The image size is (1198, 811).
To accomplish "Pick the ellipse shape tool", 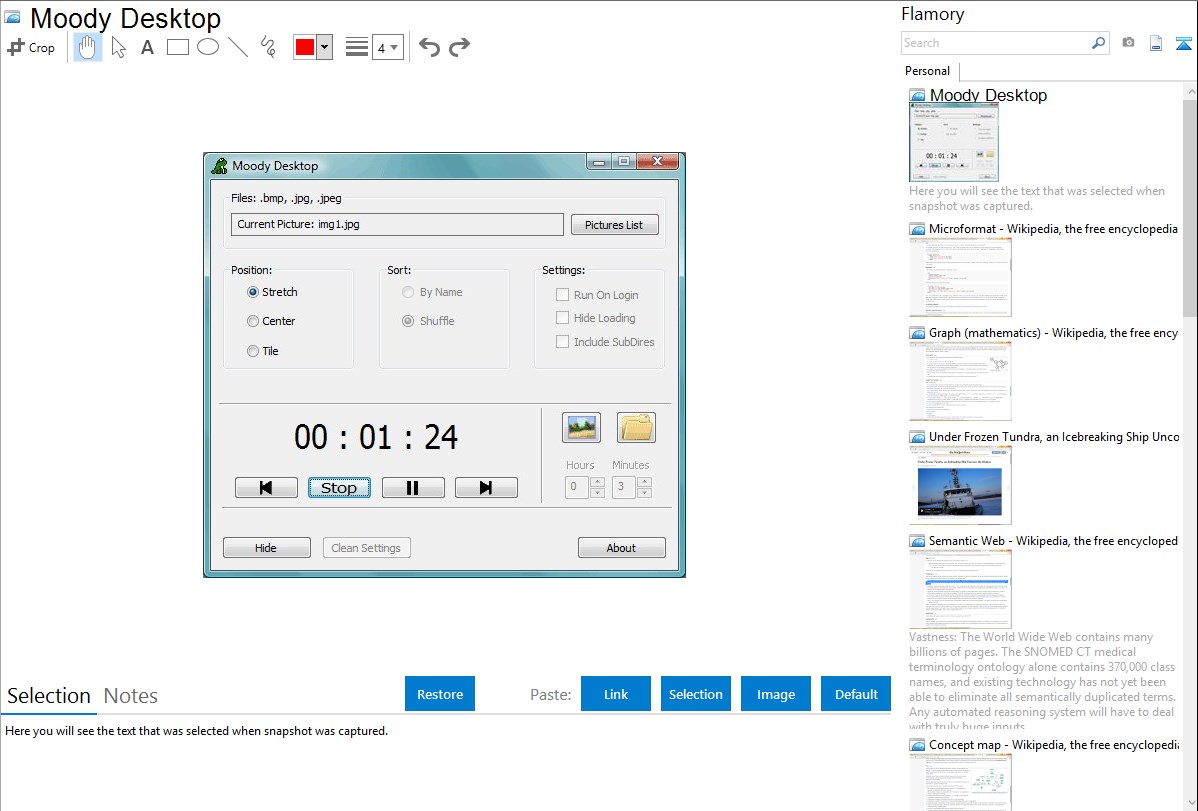I will coord(208,47).
